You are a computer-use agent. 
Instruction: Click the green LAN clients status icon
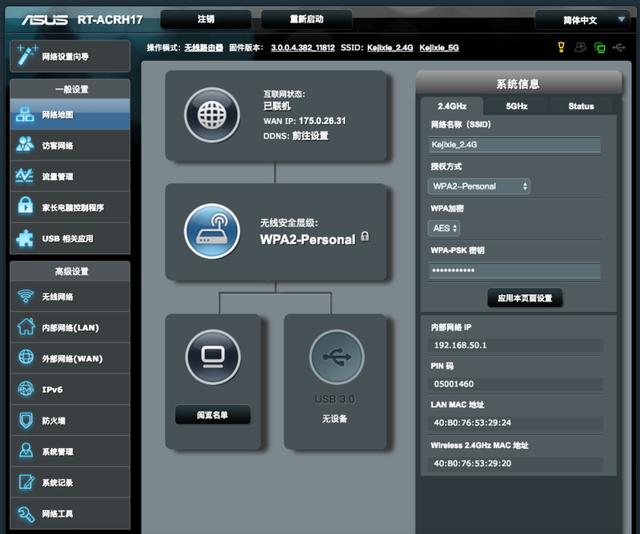coord(599,47)
